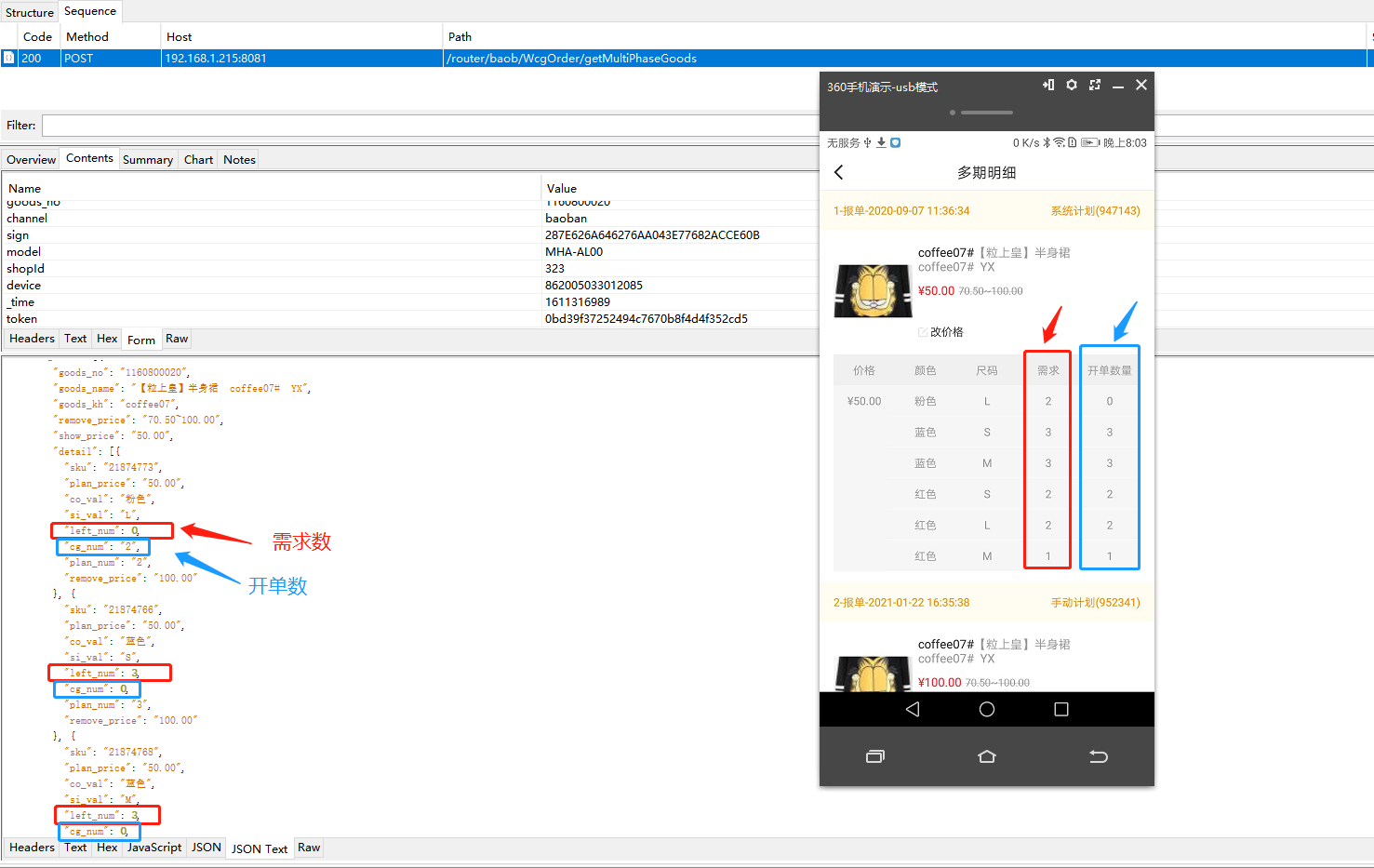Select the getMultiPhaseGoods request path
The width and height of the screenshot is (1374, 868).
(x=572, y=58)
